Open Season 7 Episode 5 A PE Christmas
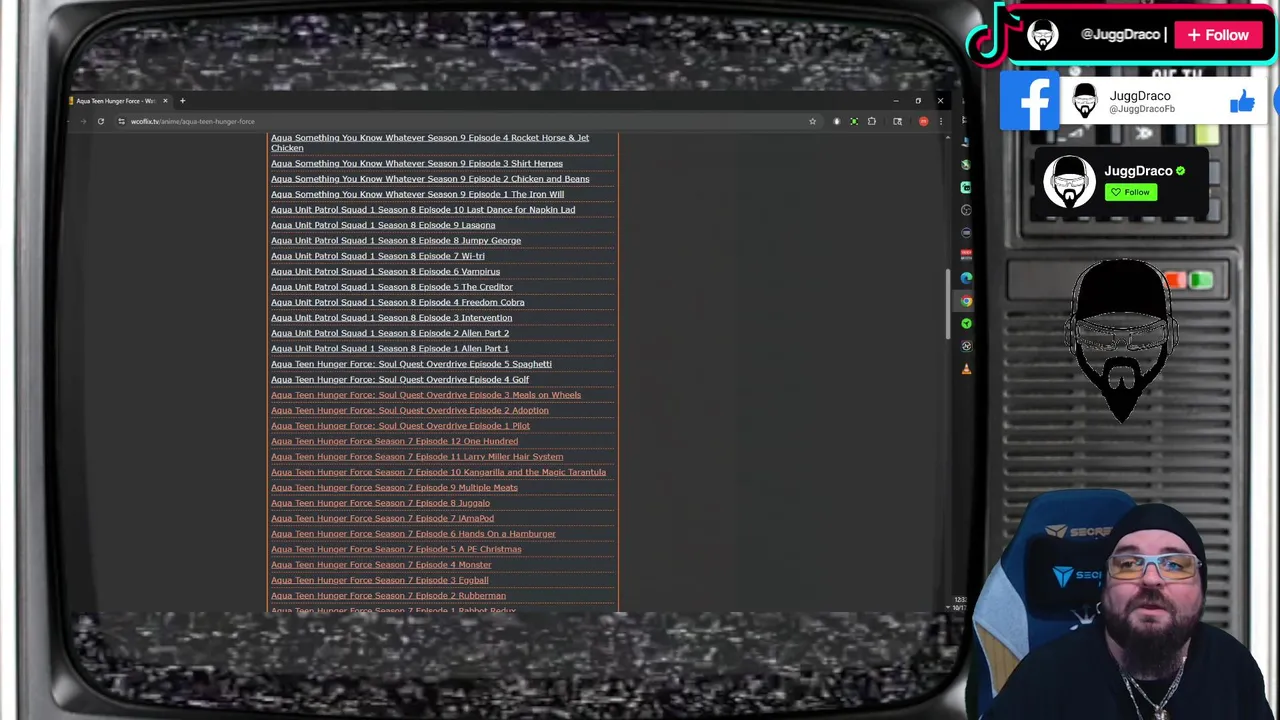The height and width of the screenshot is (720, 1280). 396,549
